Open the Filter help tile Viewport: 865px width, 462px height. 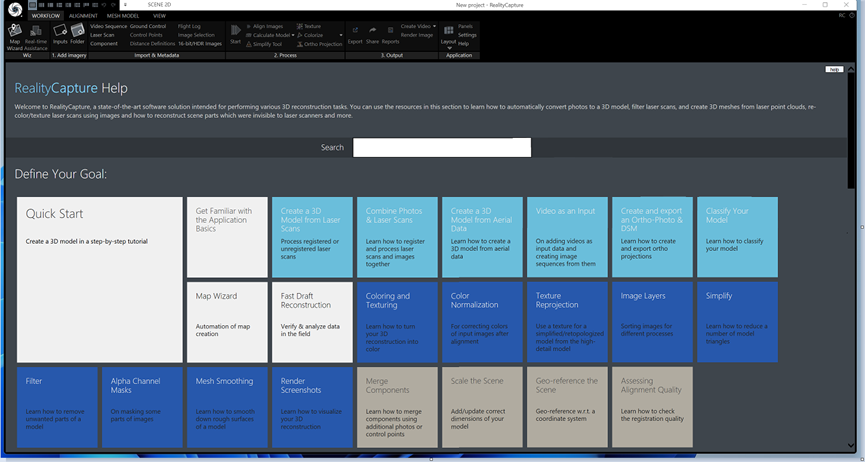[x=57, y=407]
